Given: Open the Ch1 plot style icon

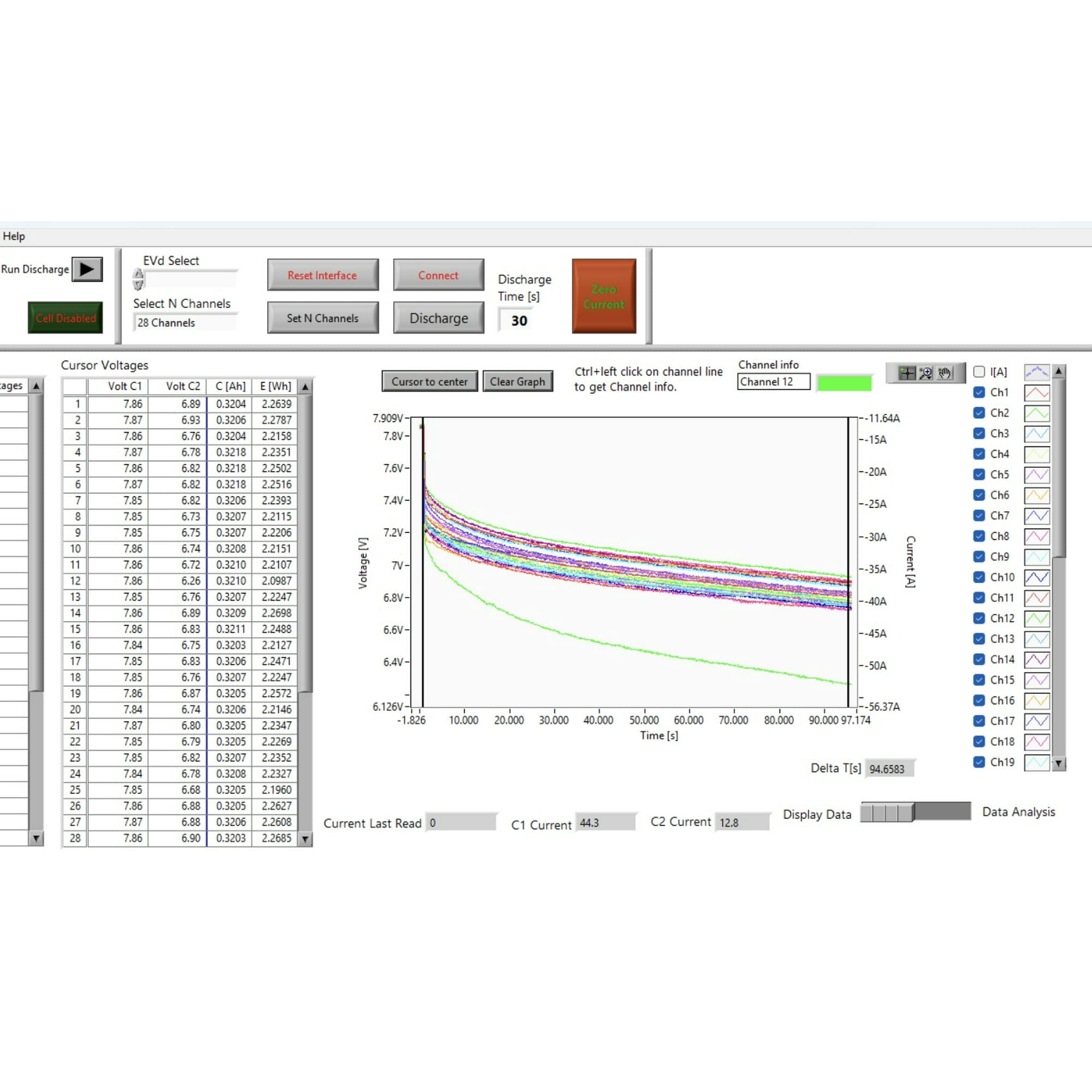Looking at the screenshot, I should [x=1037, y=392].
